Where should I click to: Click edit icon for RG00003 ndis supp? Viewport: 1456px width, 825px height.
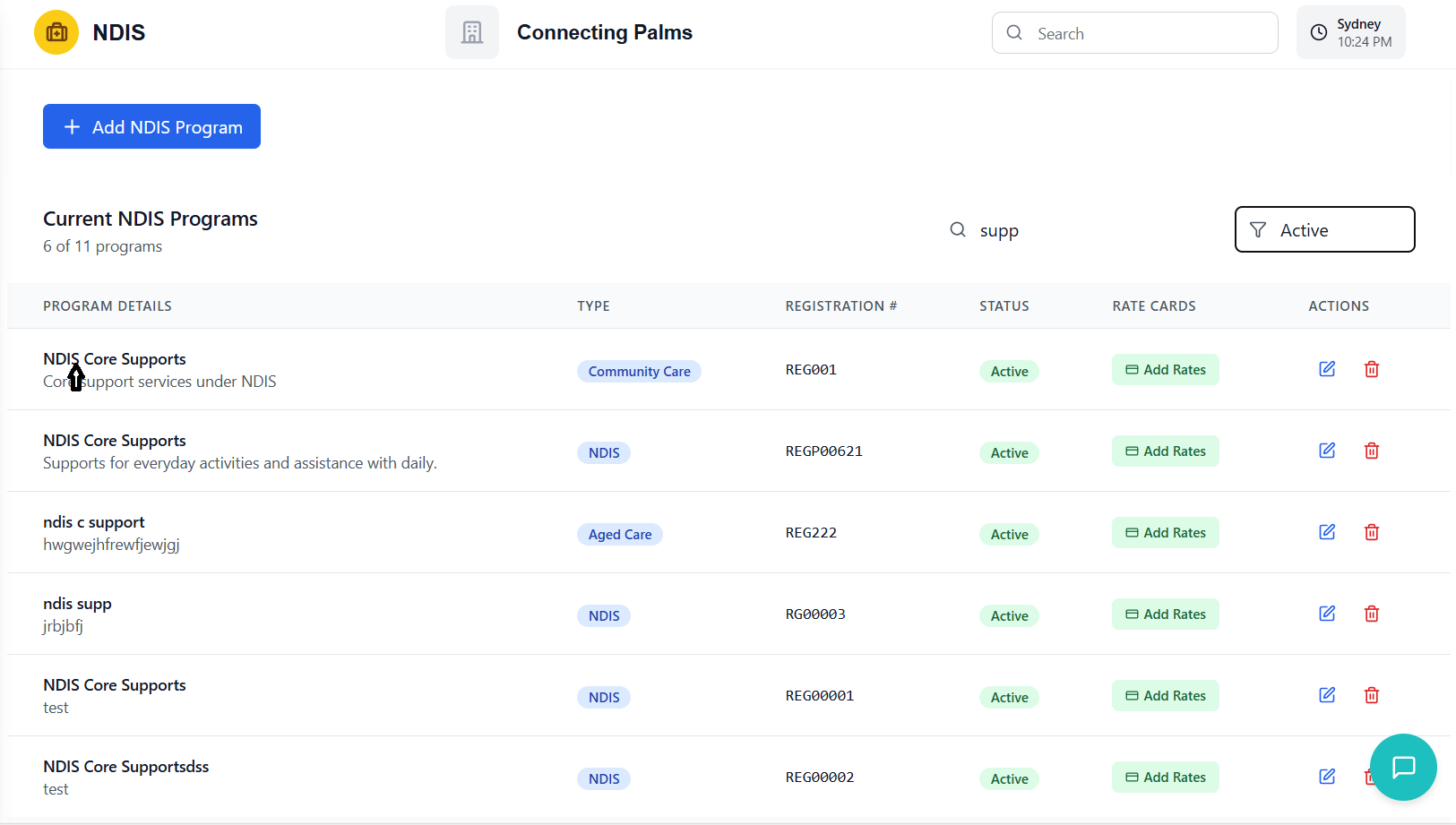(1327, 614)
